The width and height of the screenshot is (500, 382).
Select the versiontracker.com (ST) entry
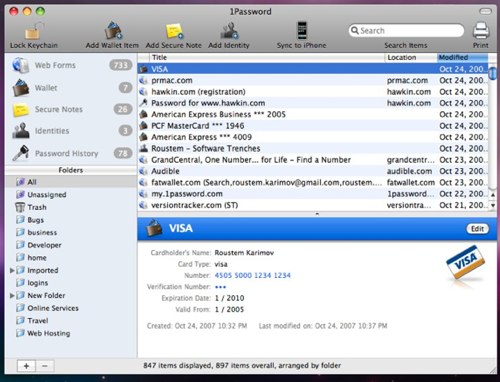point(313,205)
